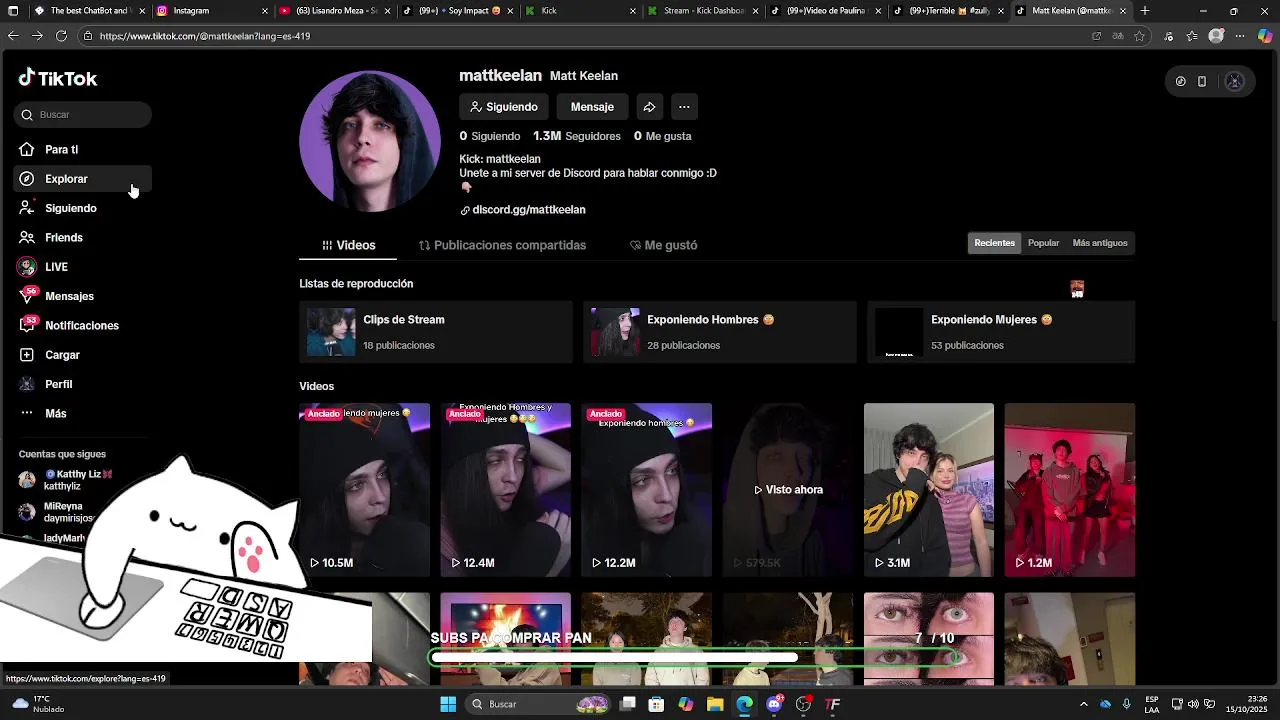Share the profile with the arrow icon
The height and width of the screenshot is (720, 1280).
649,107
